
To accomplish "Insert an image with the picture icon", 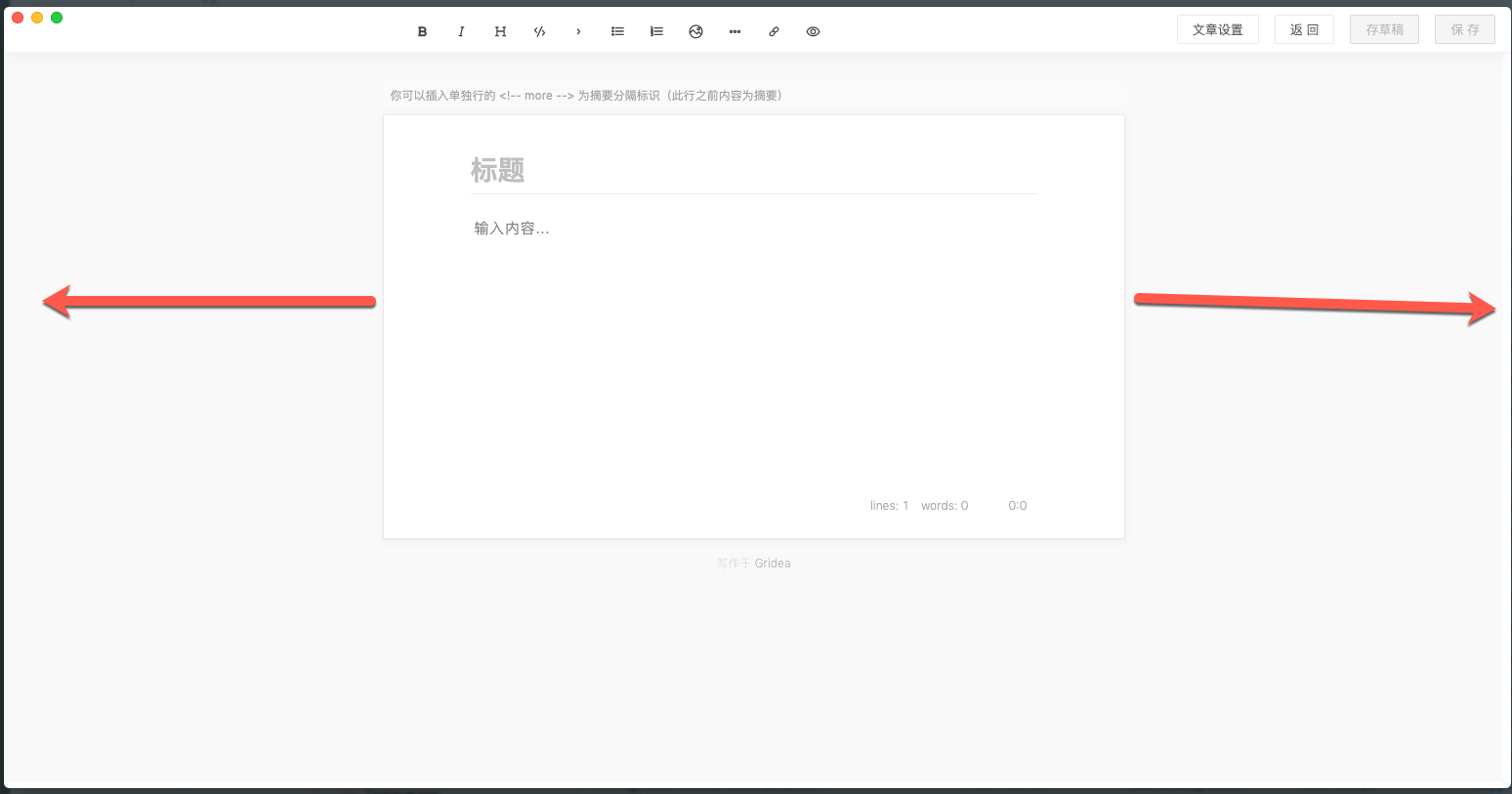I will [695, 31].
